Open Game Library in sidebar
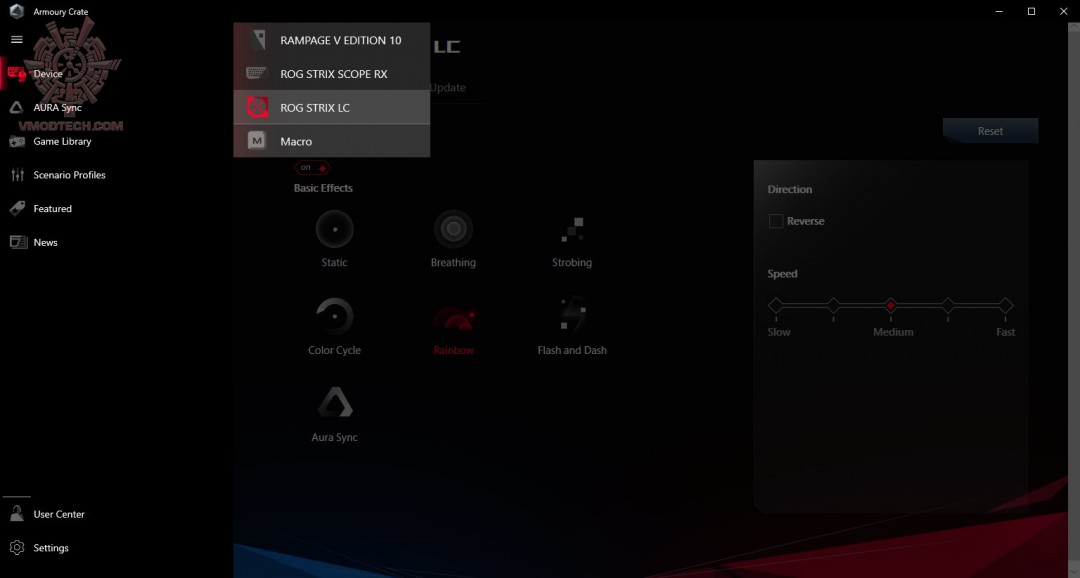Image resolution: width=1080 pixels, height=578 pixels. tap(62, 141)
